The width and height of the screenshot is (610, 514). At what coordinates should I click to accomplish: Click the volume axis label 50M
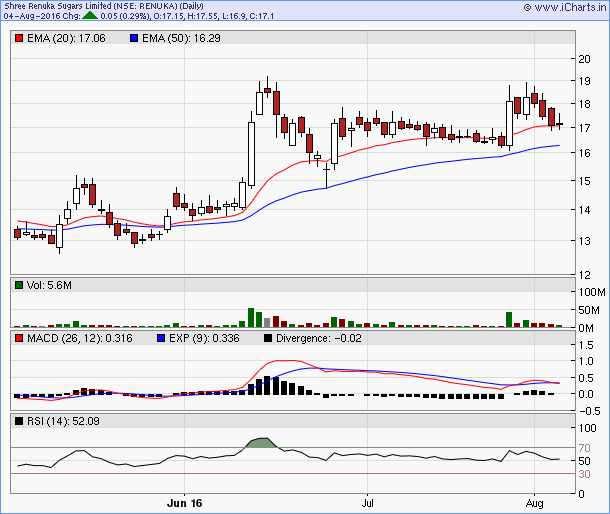tap(589, 310)
